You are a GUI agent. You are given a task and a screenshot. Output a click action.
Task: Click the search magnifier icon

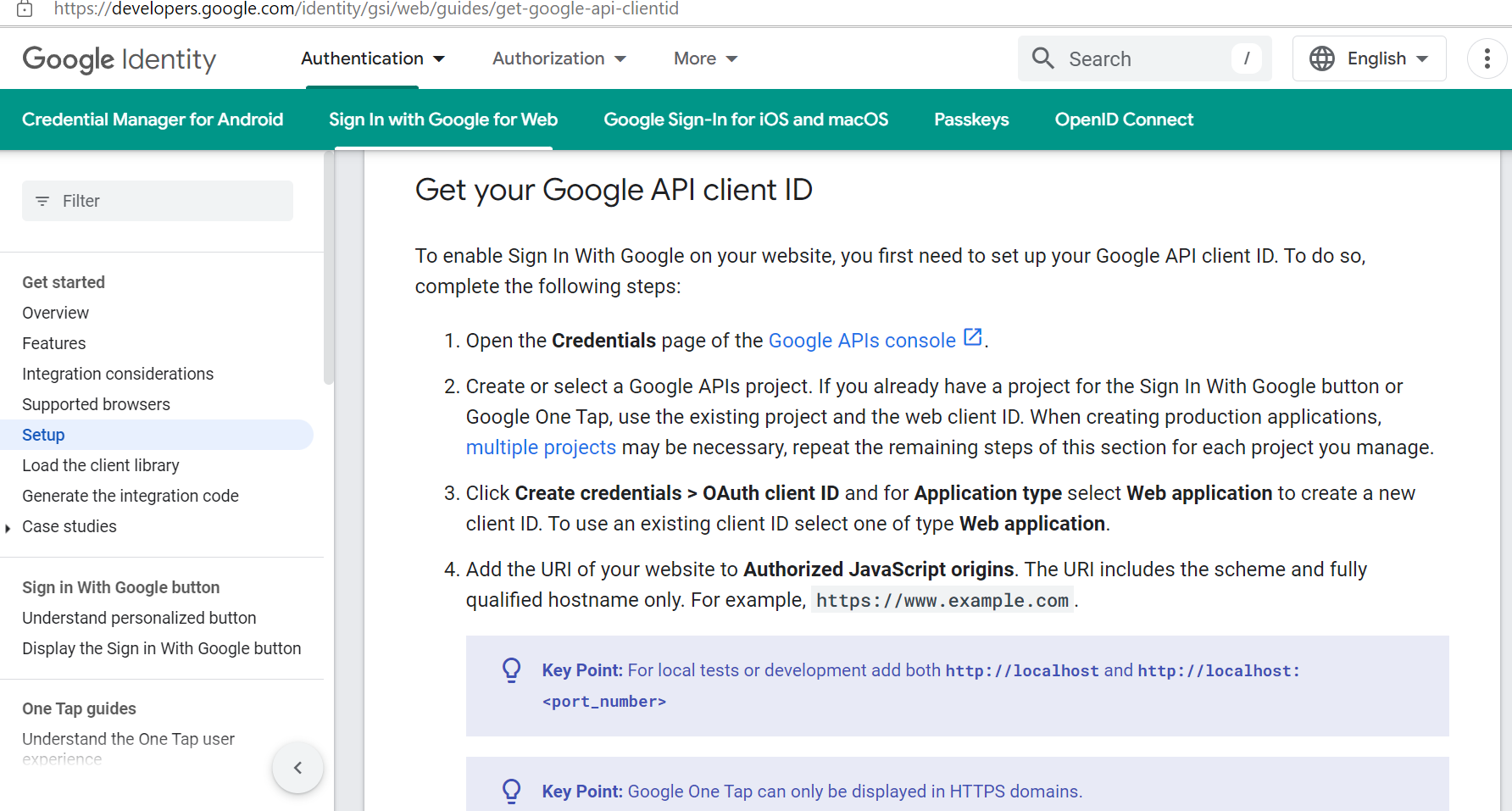tap(1042, 58)
